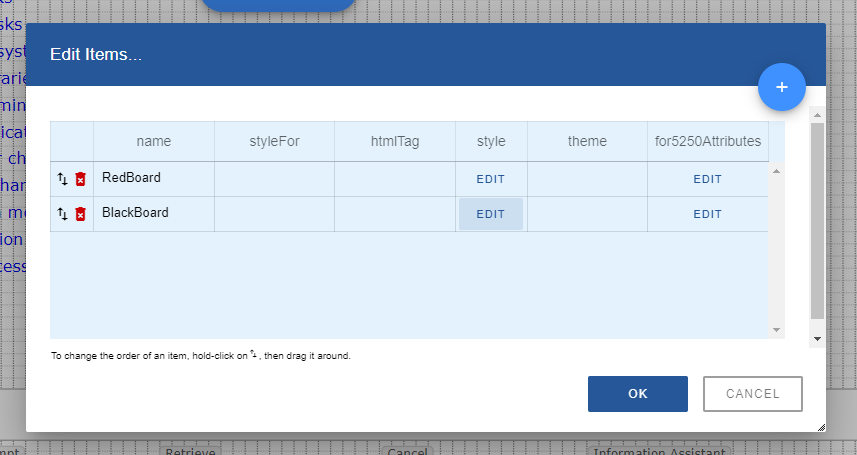The image size is (857, 455).
Task: Click the styleFor column header
Action: pyautogui.click(x=274, y=141)
